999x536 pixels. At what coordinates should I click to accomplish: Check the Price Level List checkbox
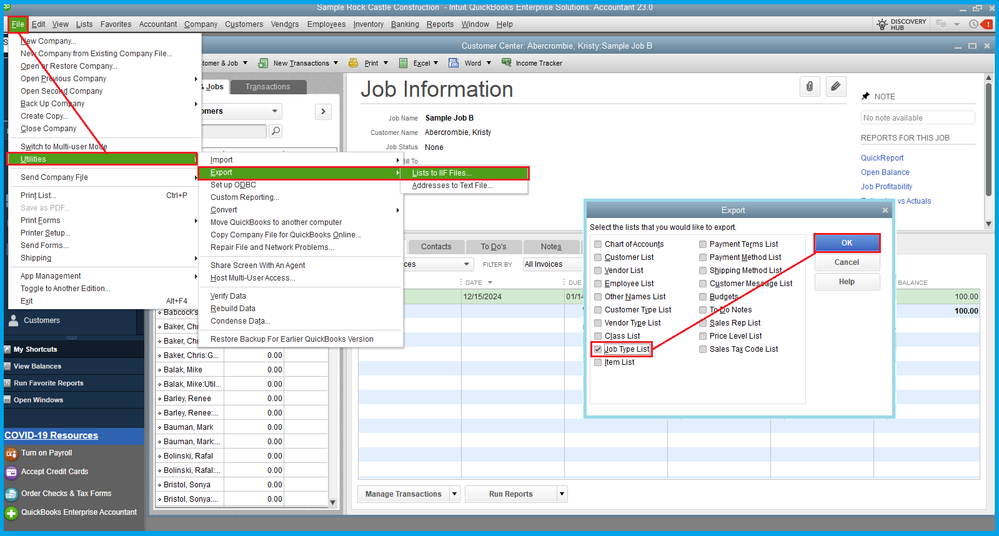(703, 336)
